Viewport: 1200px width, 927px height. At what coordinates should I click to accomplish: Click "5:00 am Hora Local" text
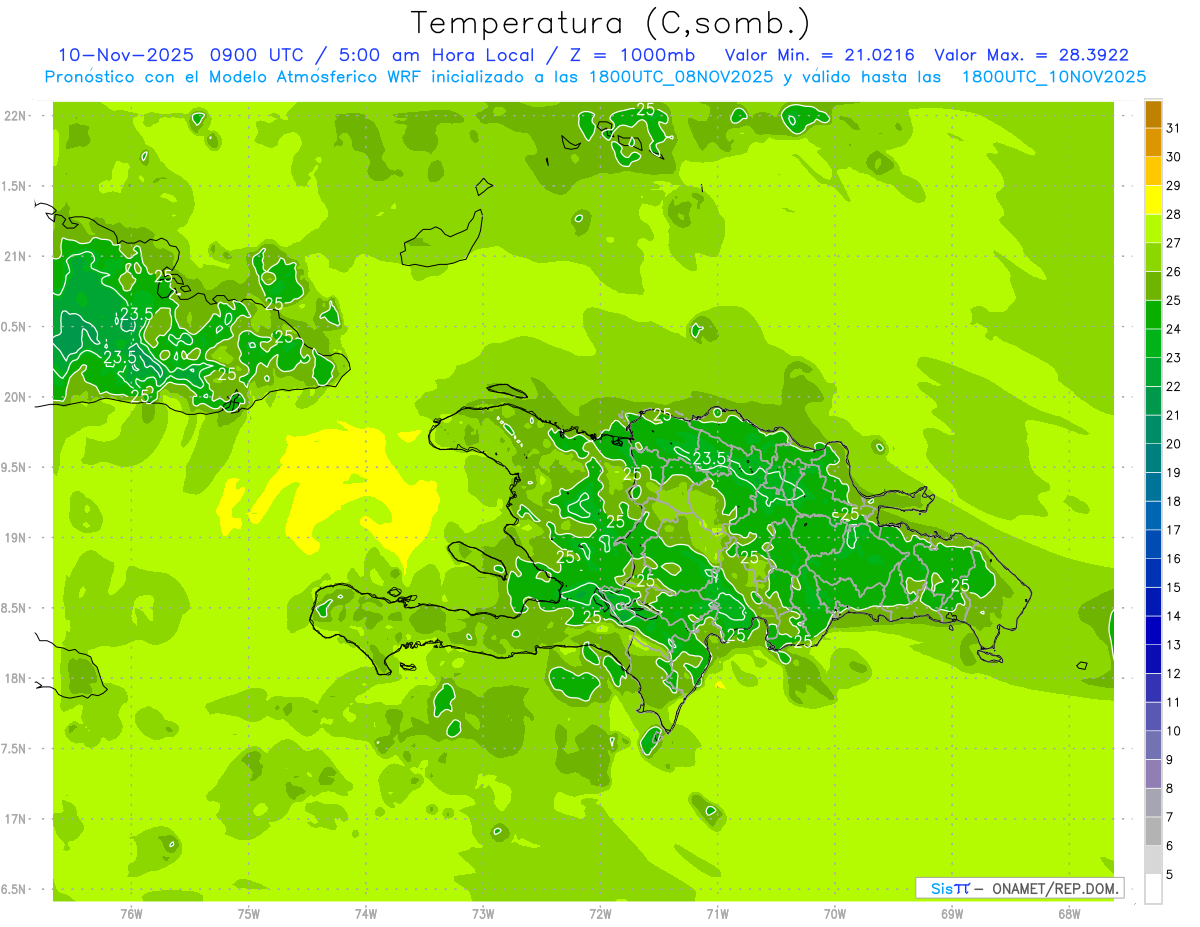pos(439,55)
